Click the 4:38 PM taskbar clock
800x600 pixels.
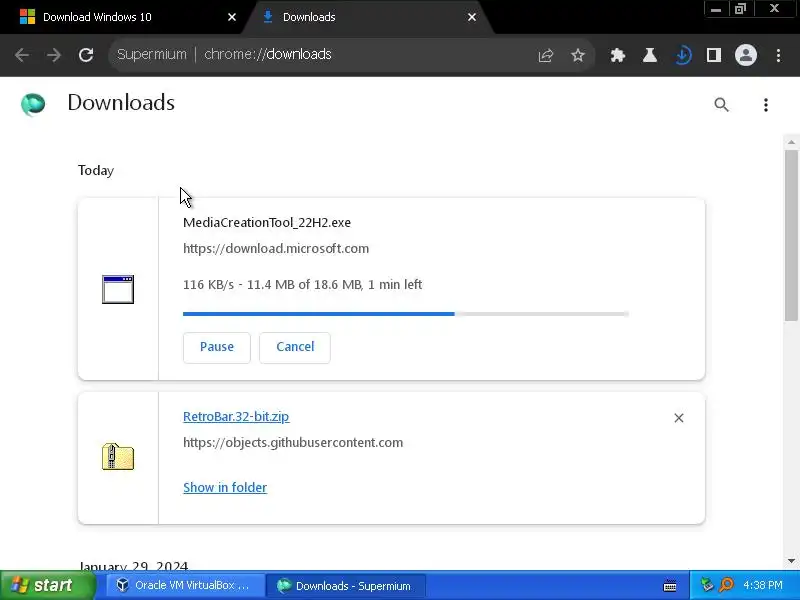click(x=762, y=585)
